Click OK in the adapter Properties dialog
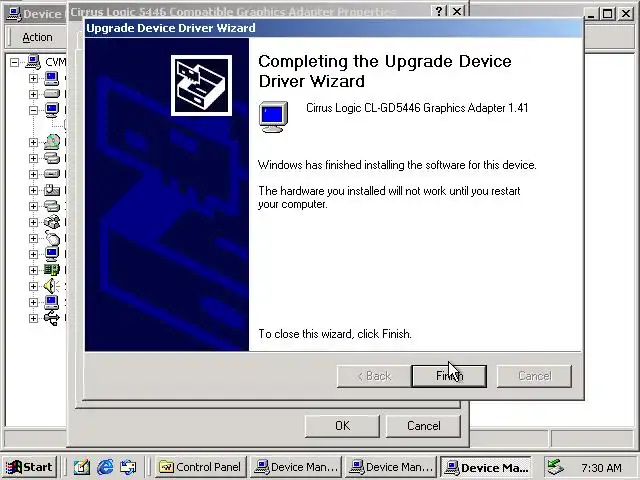Screen dimensions: 640x480 point(342,426)
